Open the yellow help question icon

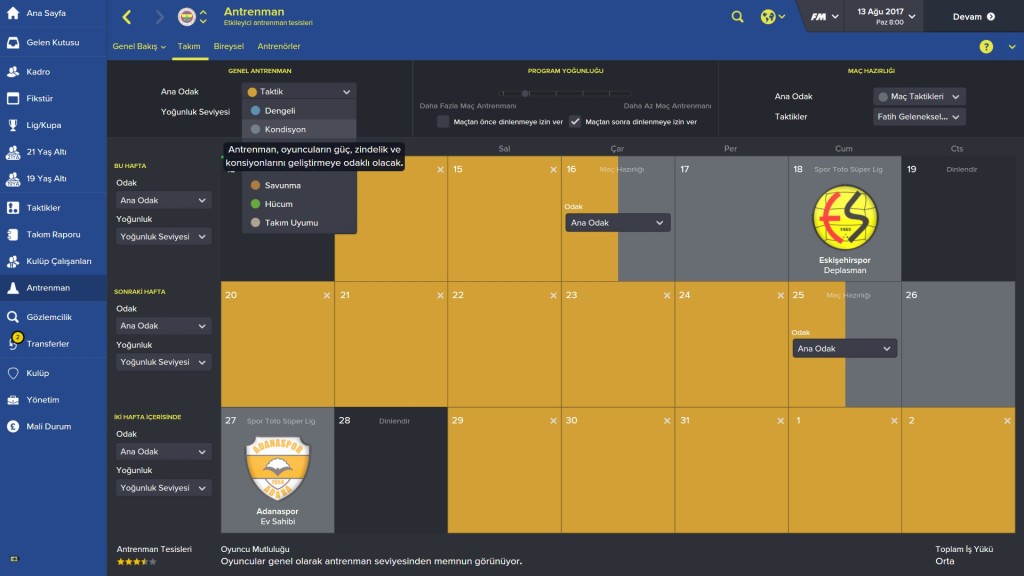[x=986, y=46]
